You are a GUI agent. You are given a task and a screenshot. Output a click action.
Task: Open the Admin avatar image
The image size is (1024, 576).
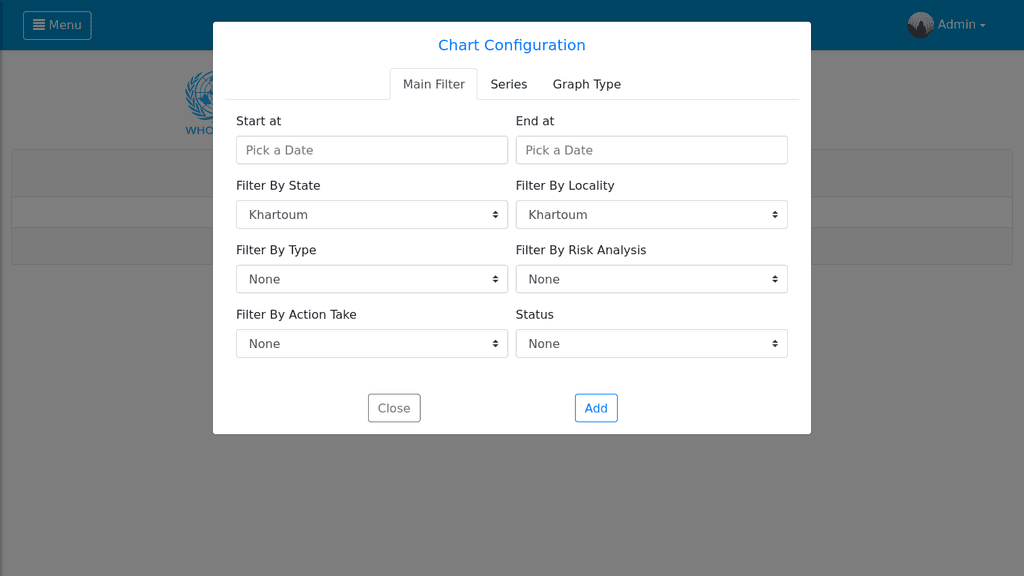920,25
